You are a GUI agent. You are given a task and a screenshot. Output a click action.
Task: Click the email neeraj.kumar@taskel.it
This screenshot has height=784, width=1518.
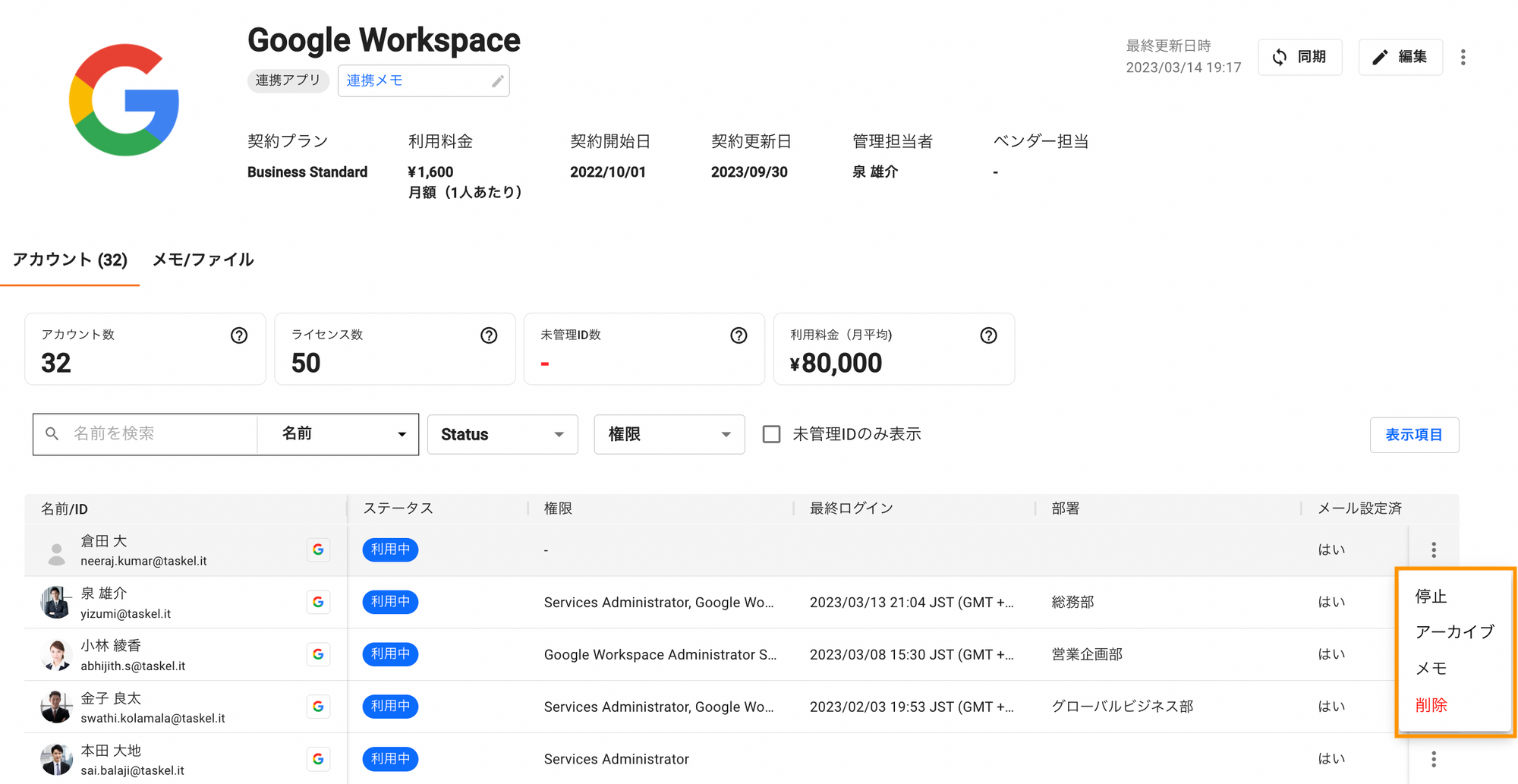pyautogui.click(x=143, y=562)
